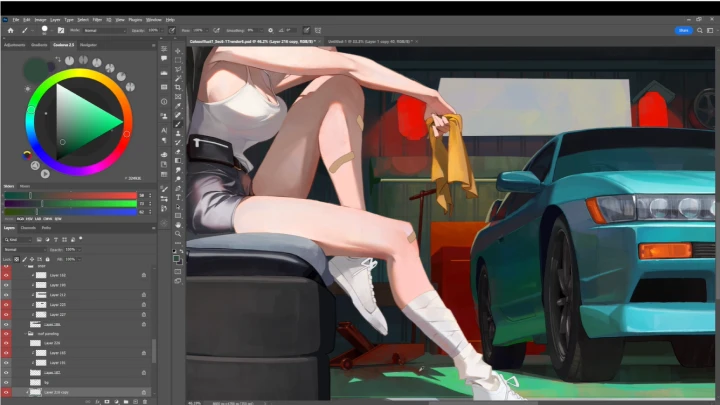
Task: Create a new layer
Action: point(135,401)
